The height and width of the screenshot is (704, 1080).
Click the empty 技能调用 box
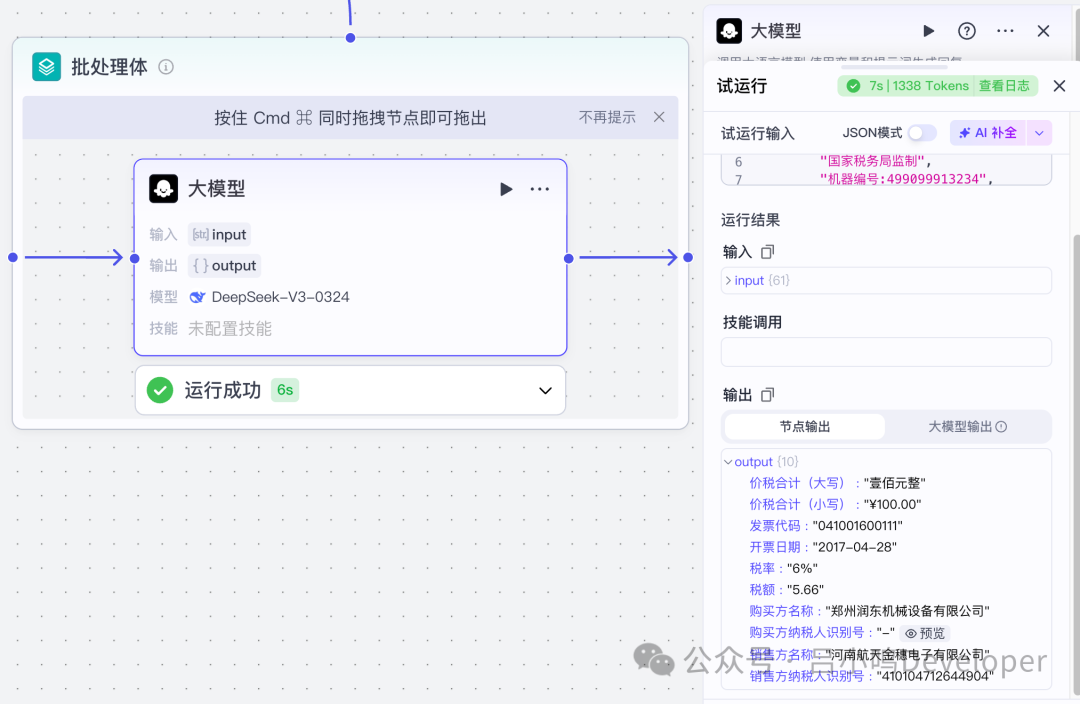click(886, 352)
